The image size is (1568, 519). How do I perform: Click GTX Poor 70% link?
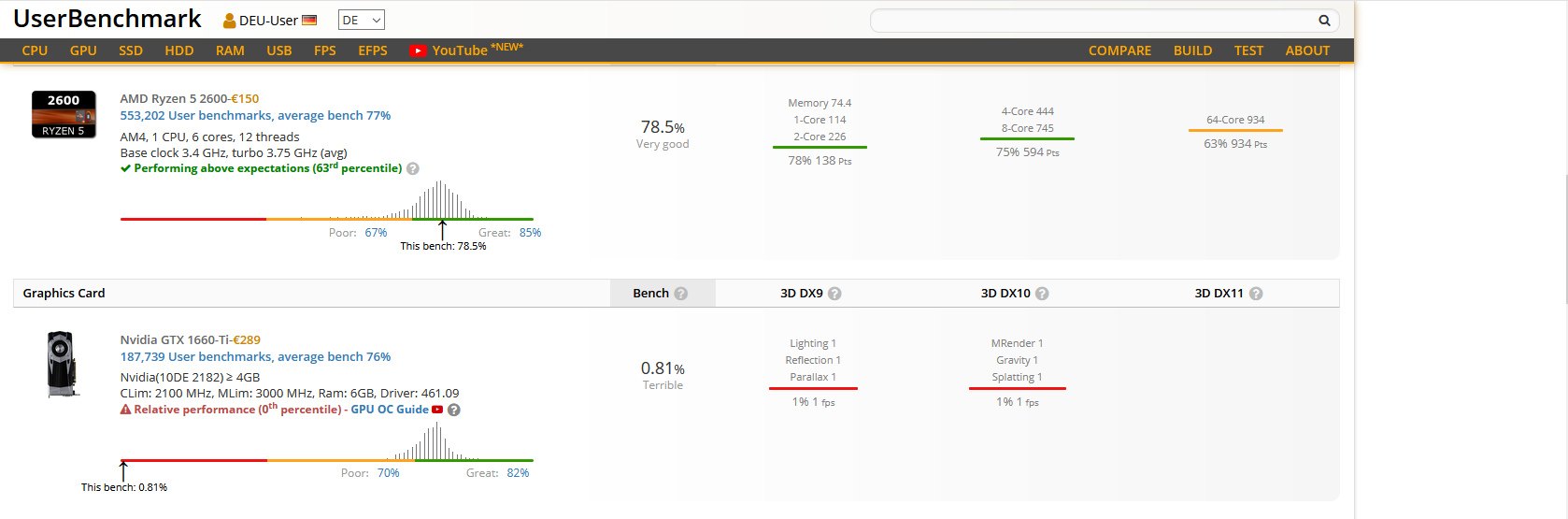[388, 473]
